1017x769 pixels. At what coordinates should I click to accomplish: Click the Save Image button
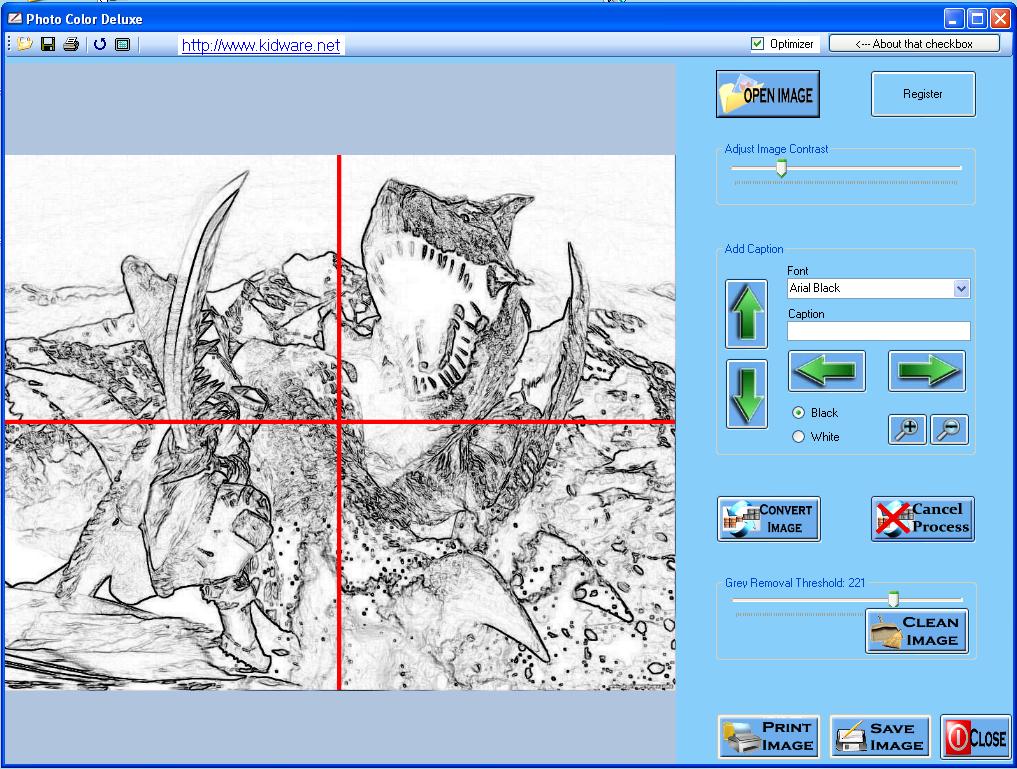click(880, 737)
